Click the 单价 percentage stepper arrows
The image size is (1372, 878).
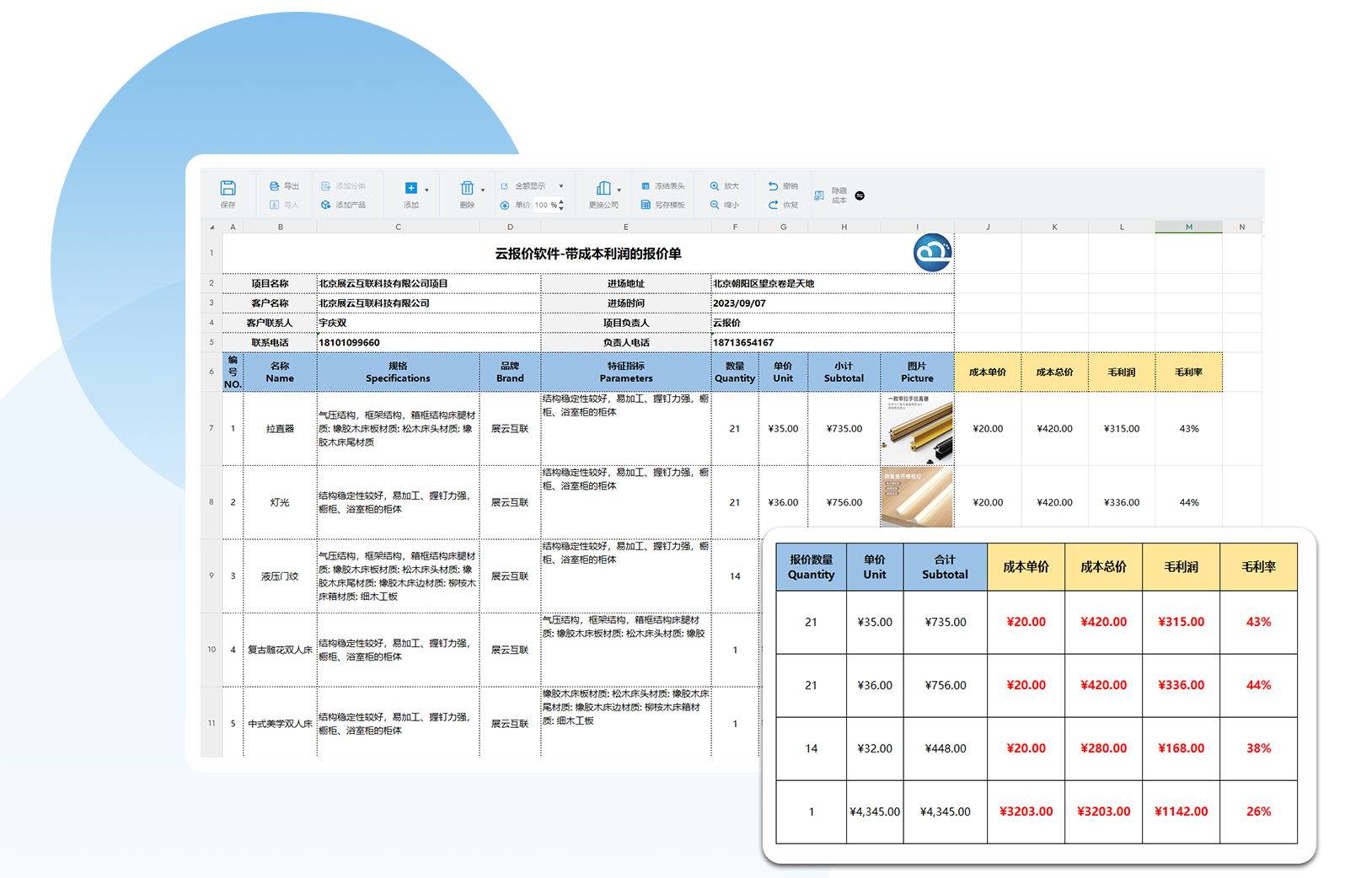561,205
